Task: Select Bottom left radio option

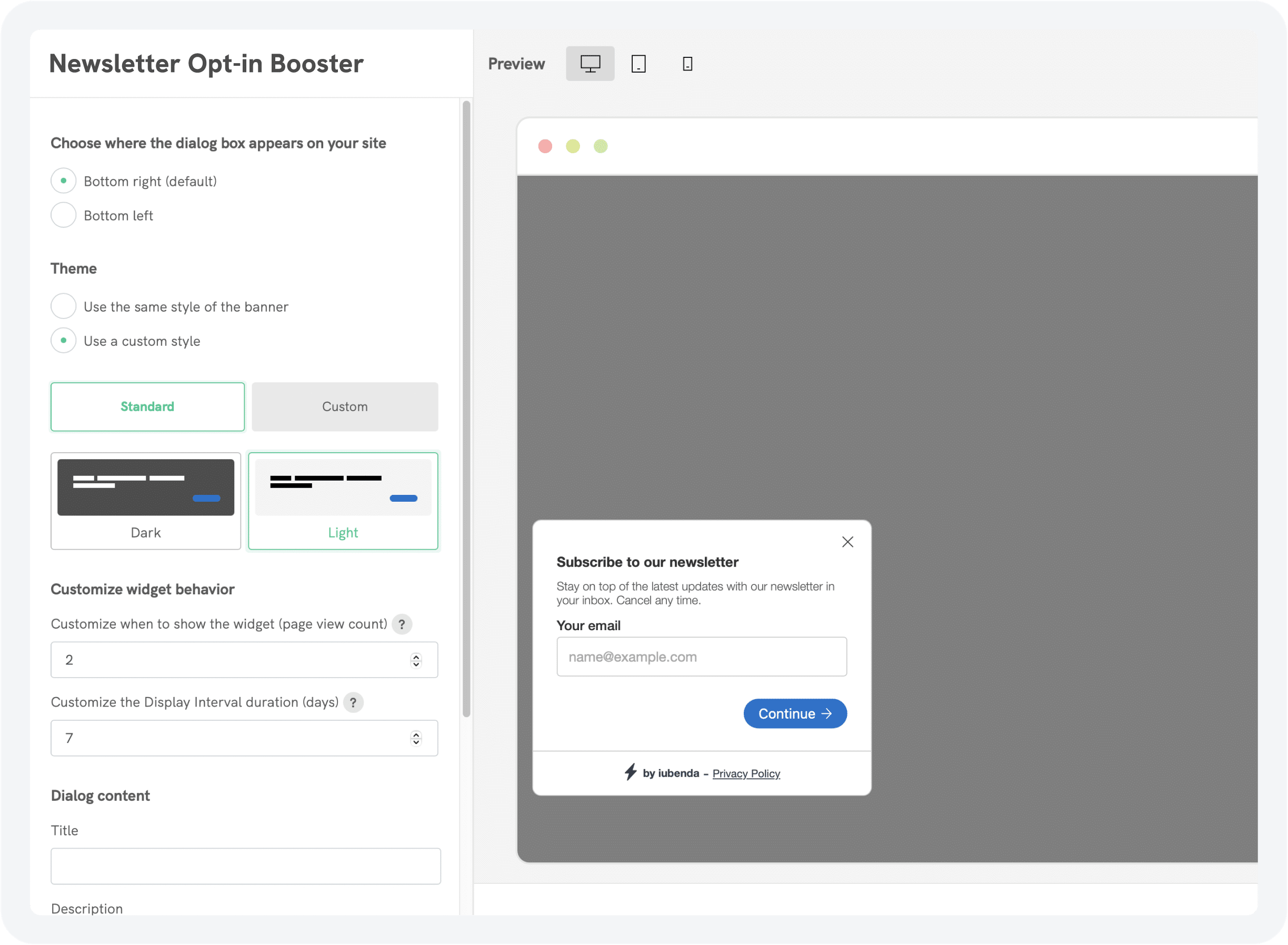Action: tap(64, 215)
